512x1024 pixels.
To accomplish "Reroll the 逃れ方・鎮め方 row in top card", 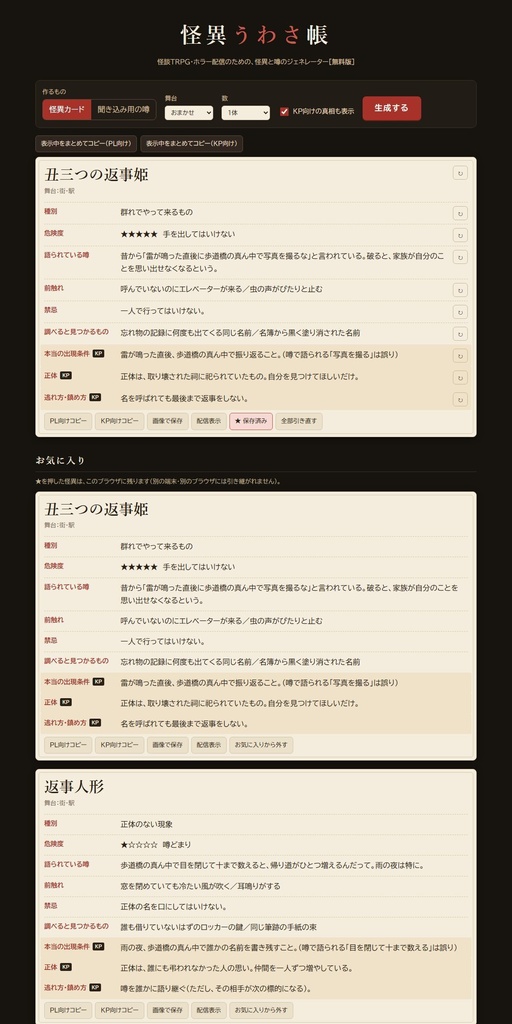I will pos(460,399).
